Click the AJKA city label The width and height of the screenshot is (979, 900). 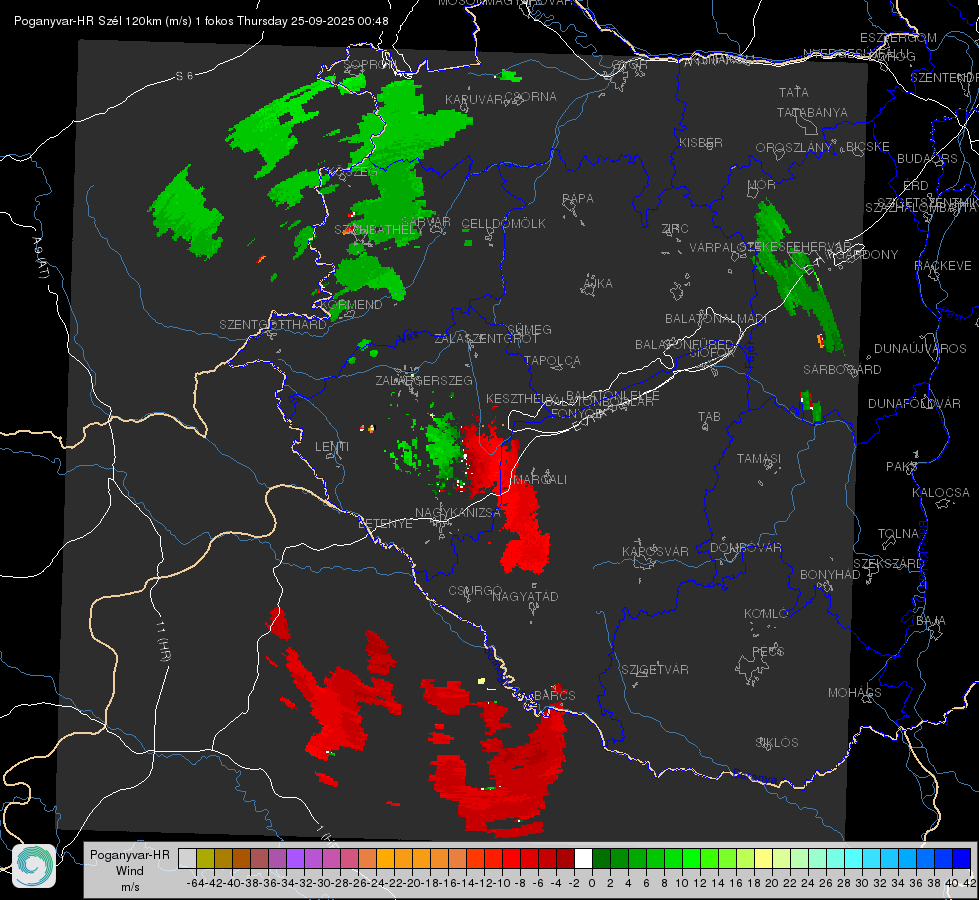pos(597,284)
